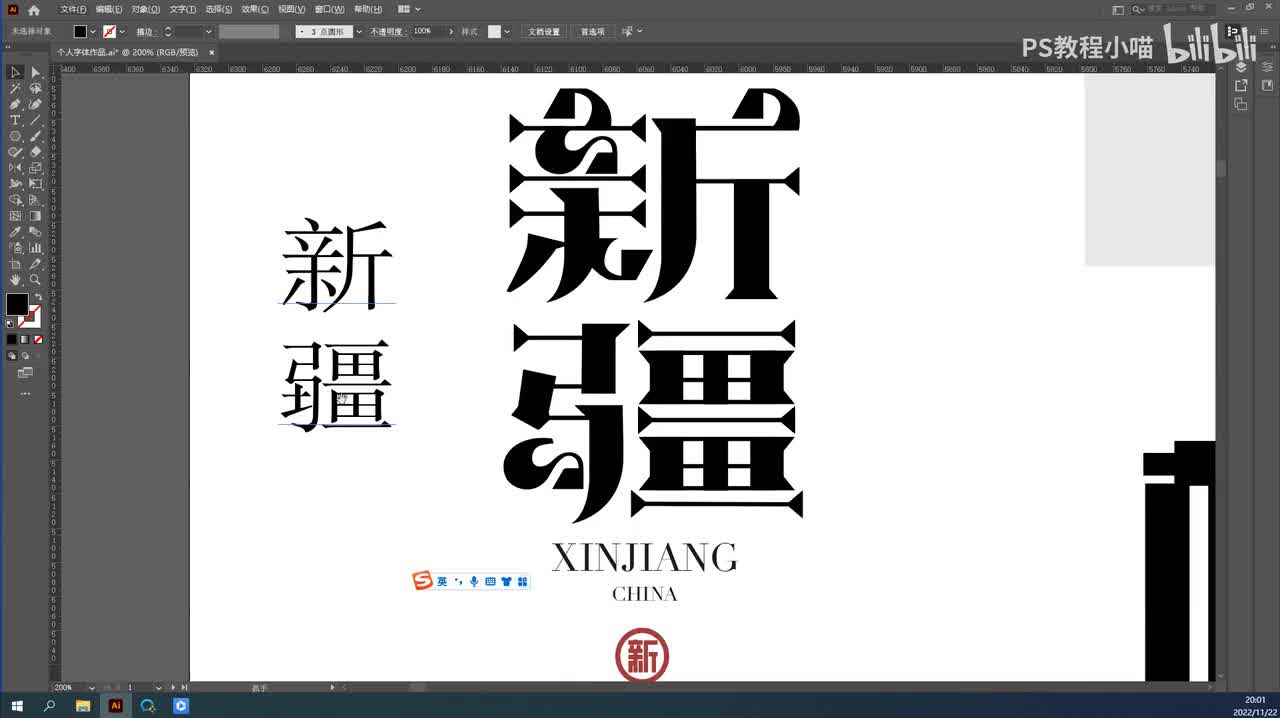
Task: Click the 首选项 button
Action: (x=593, y=32)
